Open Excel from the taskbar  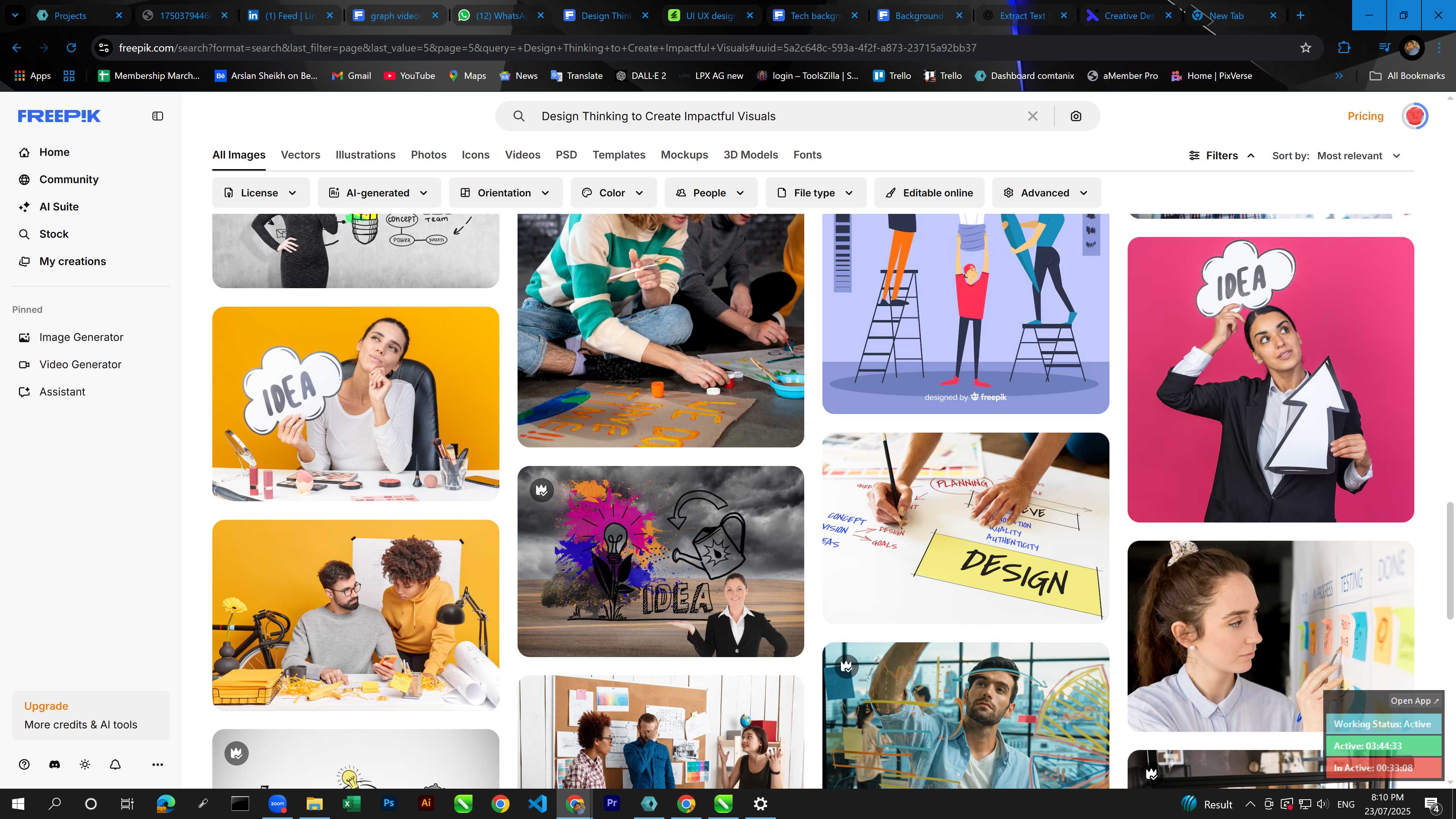351,803
